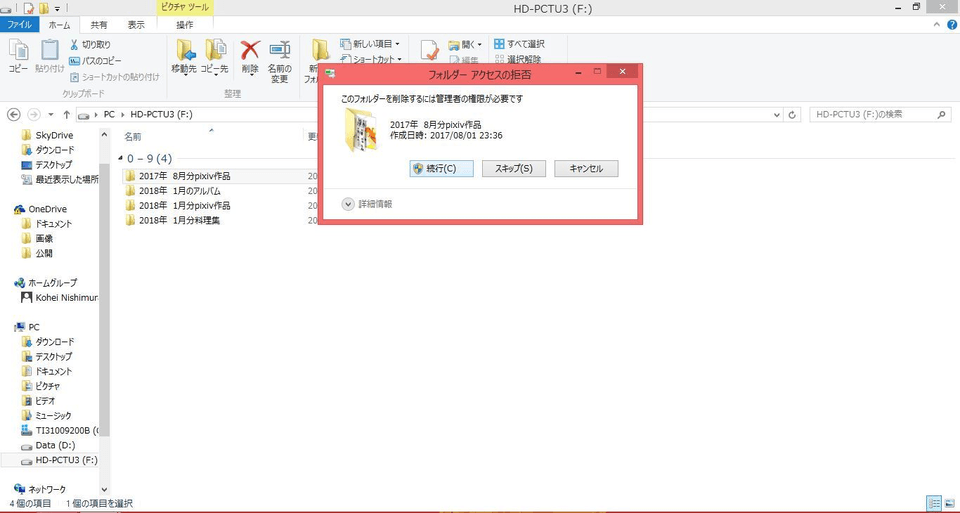
Task: Click the 貼り付け (Paste) clipboard icon
Action: point(50,56)
